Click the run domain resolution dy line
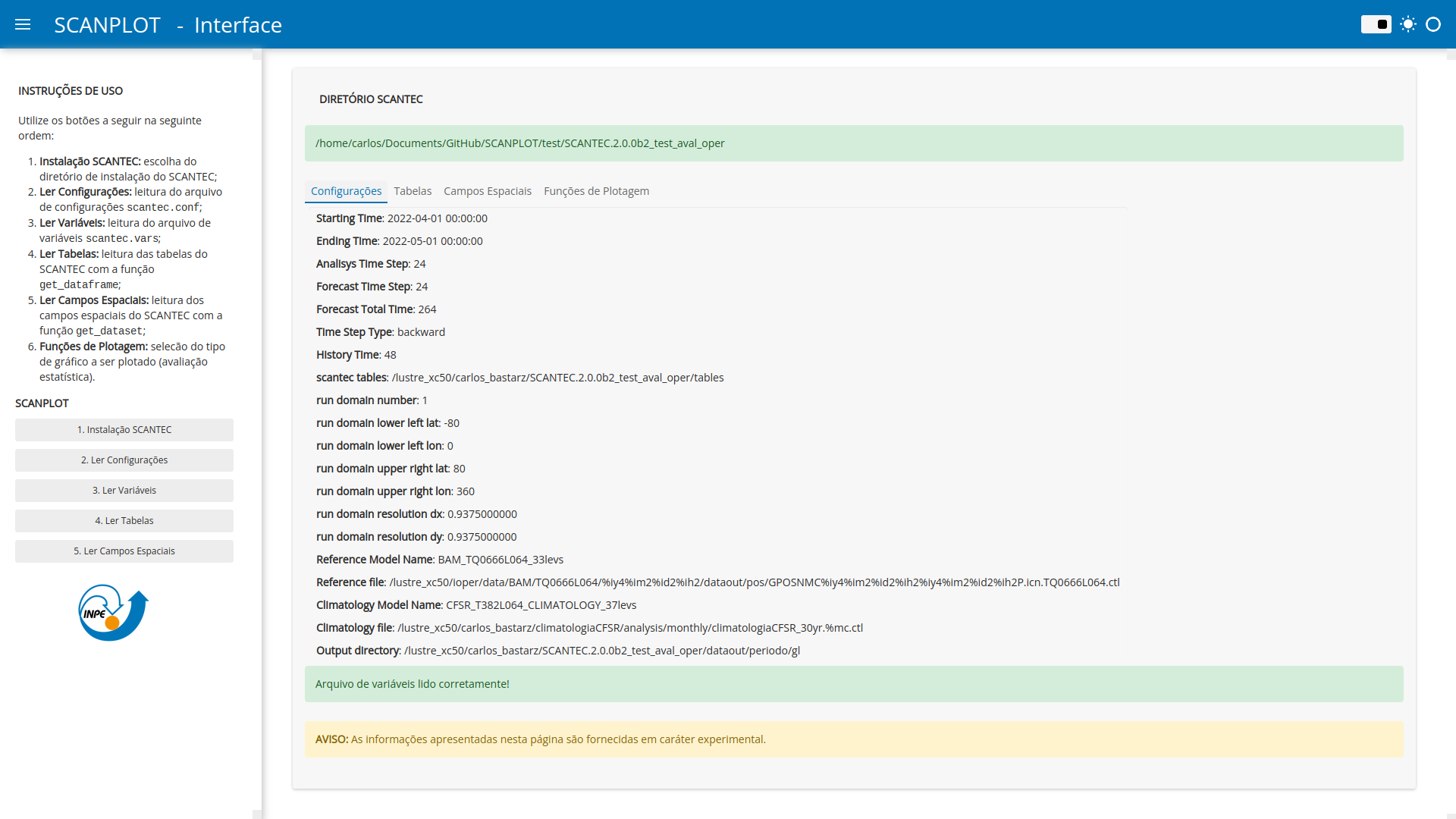Screen dimensions: 1456x819 (416, 537)
